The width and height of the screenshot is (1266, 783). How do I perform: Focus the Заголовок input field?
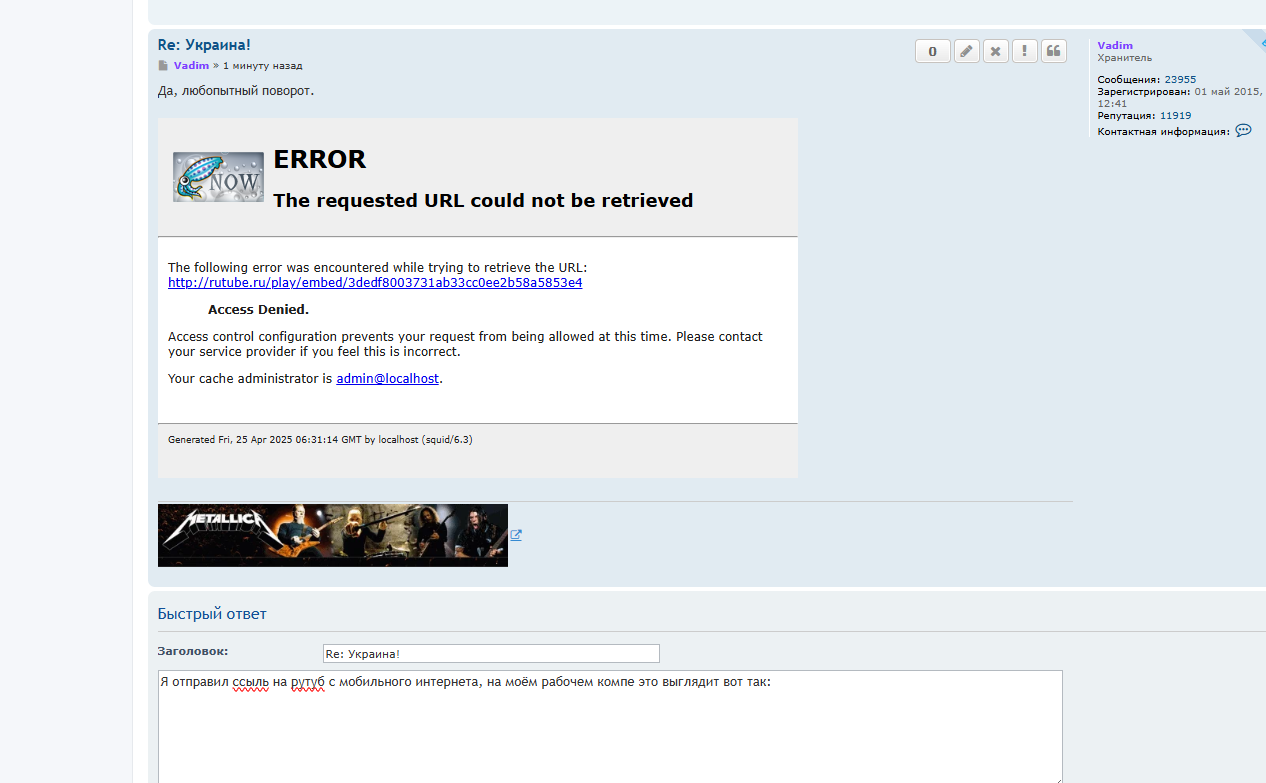tap(491, 653)
